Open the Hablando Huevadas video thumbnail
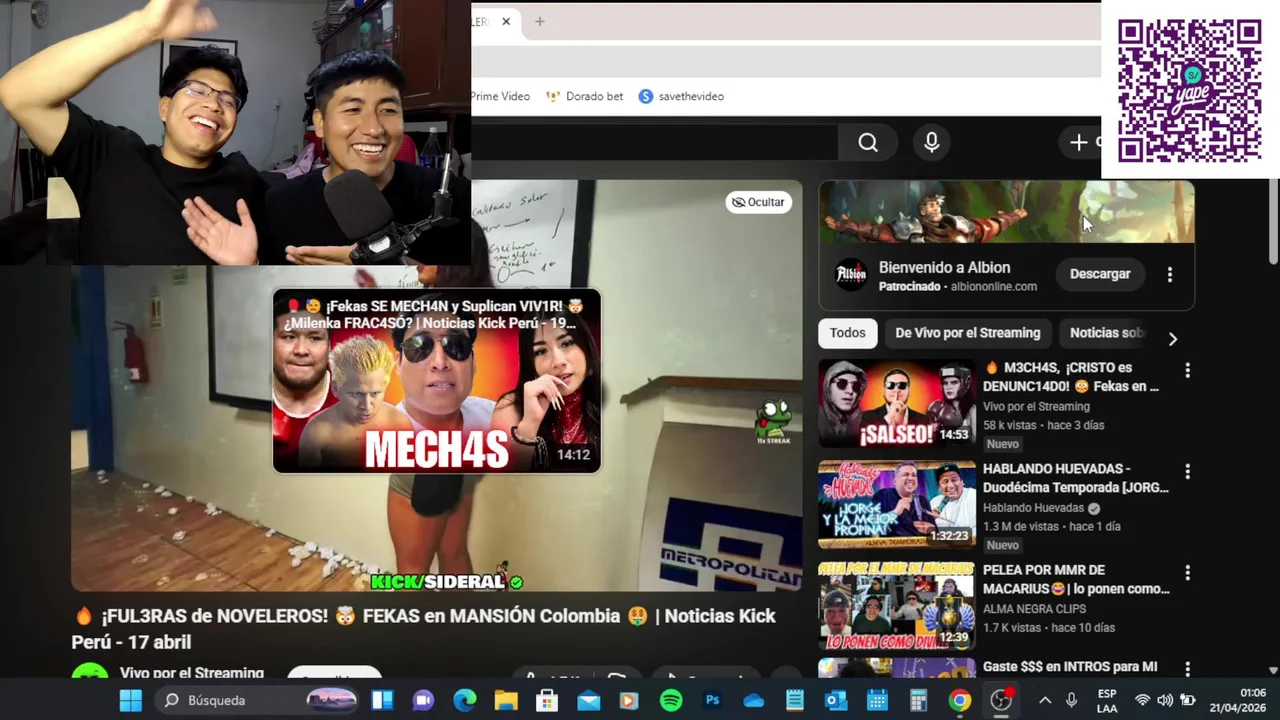Viewport: 1280px width, 720px height. point(896,504)
